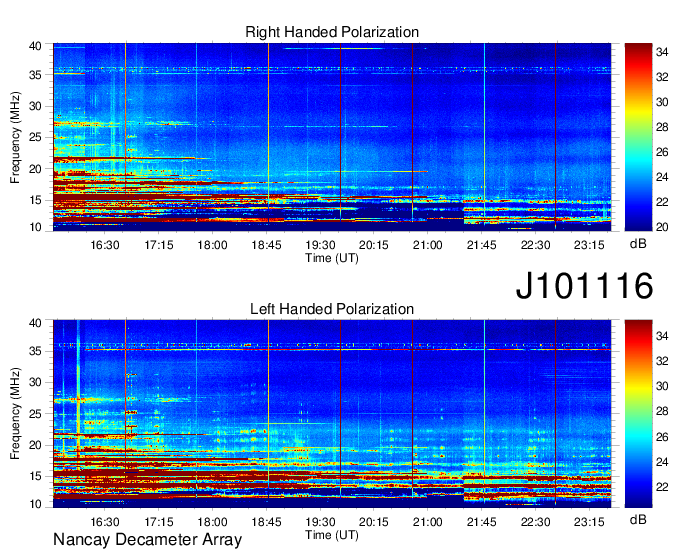Screen dimensions: 680x552
Task: Click the 22 dB tick on Left Handed color bar
Action: (662, 487)
